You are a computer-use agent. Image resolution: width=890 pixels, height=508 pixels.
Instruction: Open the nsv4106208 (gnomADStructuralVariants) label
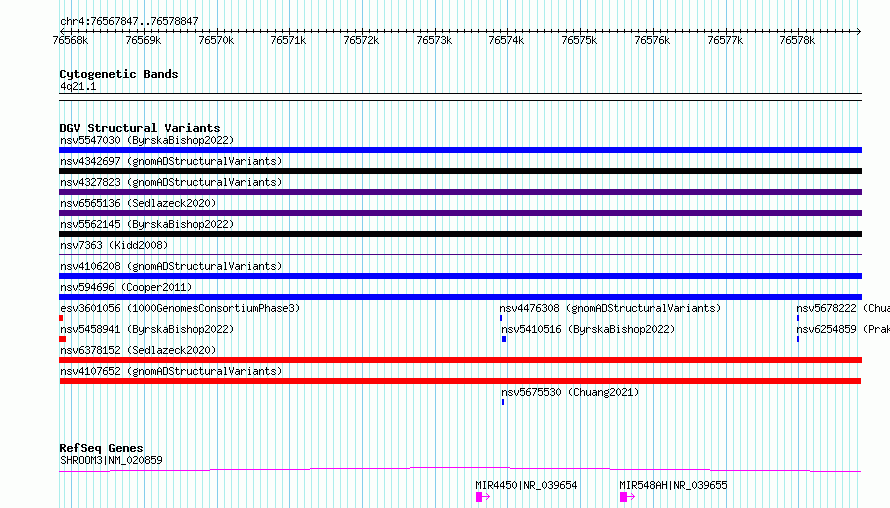point(171,266)
